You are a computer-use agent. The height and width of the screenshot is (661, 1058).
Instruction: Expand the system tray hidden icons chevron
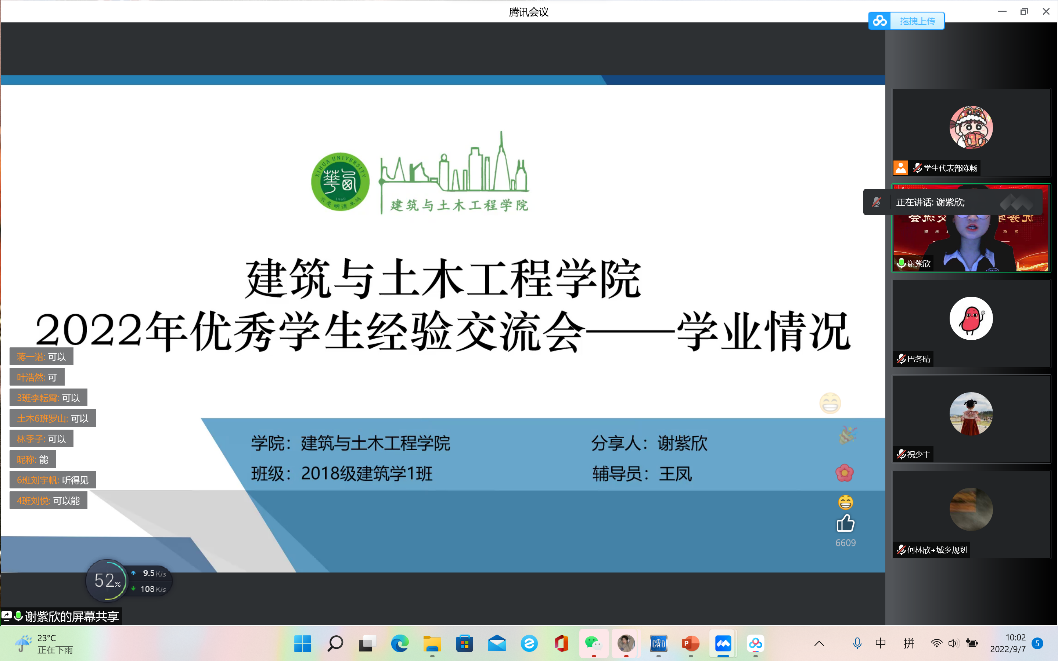pyautogui.click(x=819, y=643)
